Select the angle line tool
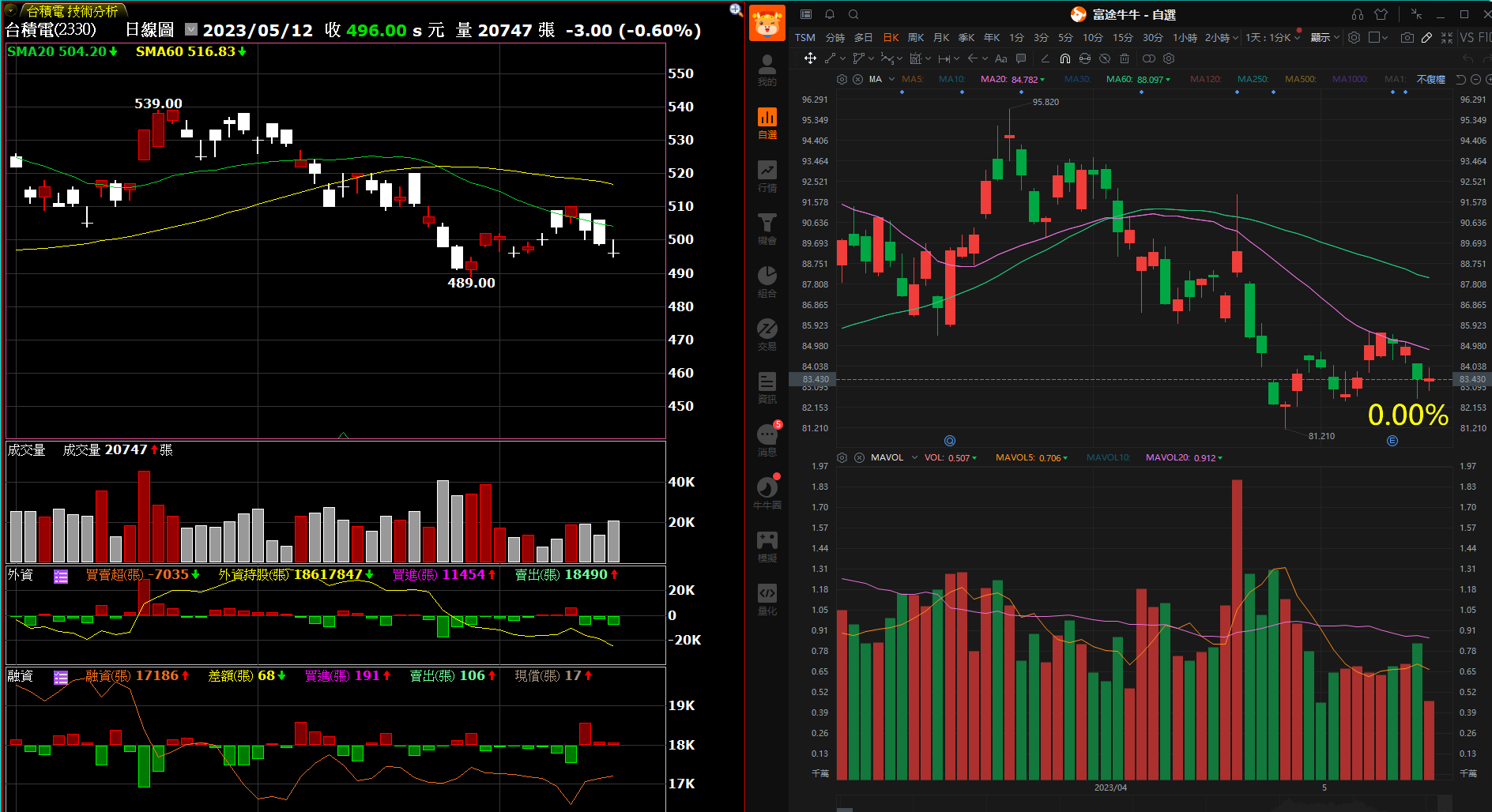Screen dimensions: 1492x812 (x=1045, y=58)
